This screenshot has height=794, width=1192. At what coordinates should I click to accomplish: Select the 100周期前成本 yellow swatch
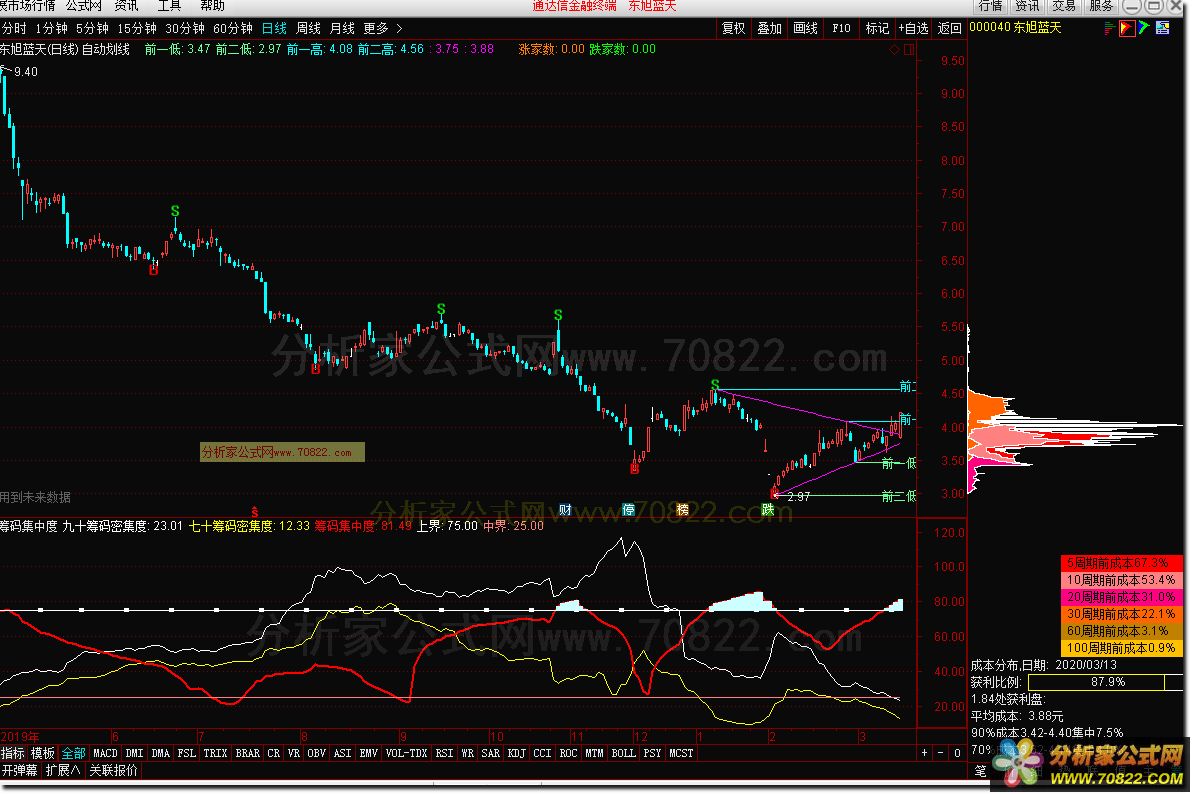tap(1121, 648)
